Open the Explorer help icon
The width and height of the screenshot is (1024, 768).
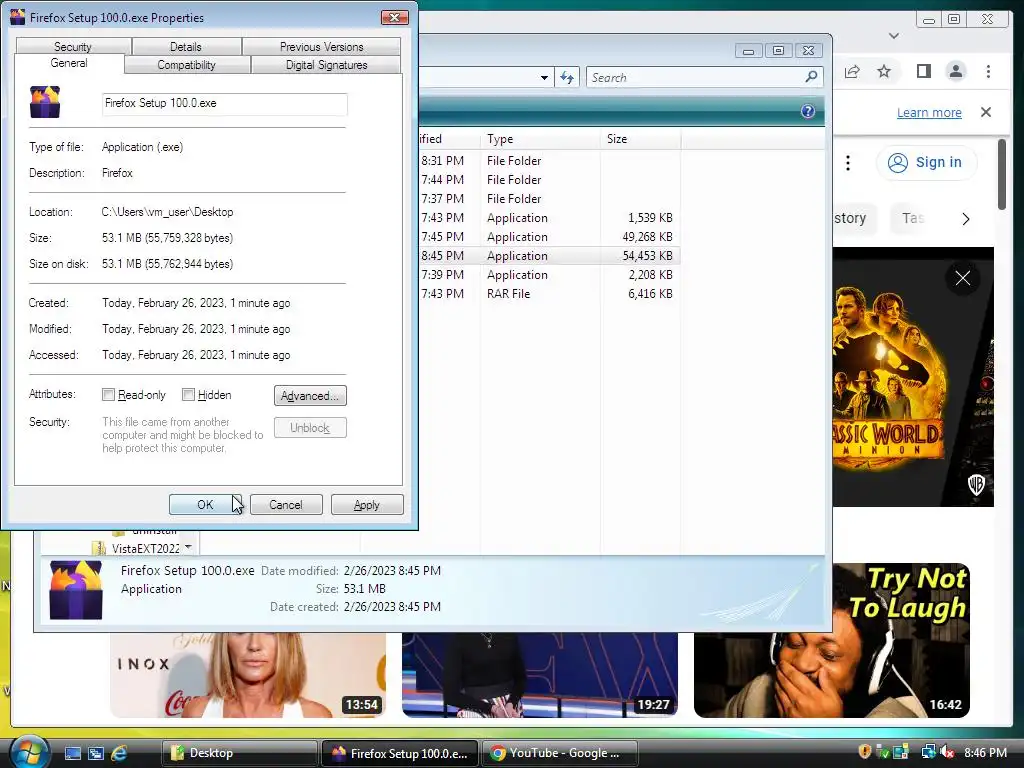click(808, 112)
